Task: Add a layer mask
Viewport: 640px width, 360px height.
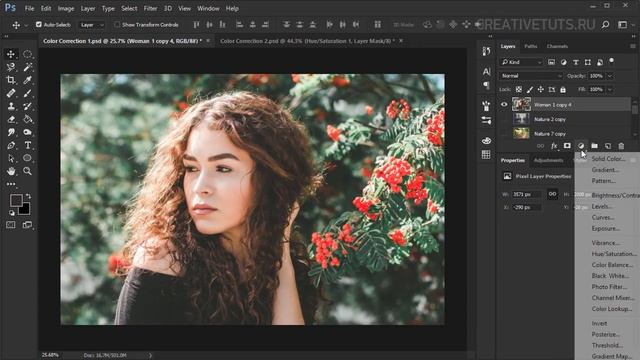Action: pos(567,146)
